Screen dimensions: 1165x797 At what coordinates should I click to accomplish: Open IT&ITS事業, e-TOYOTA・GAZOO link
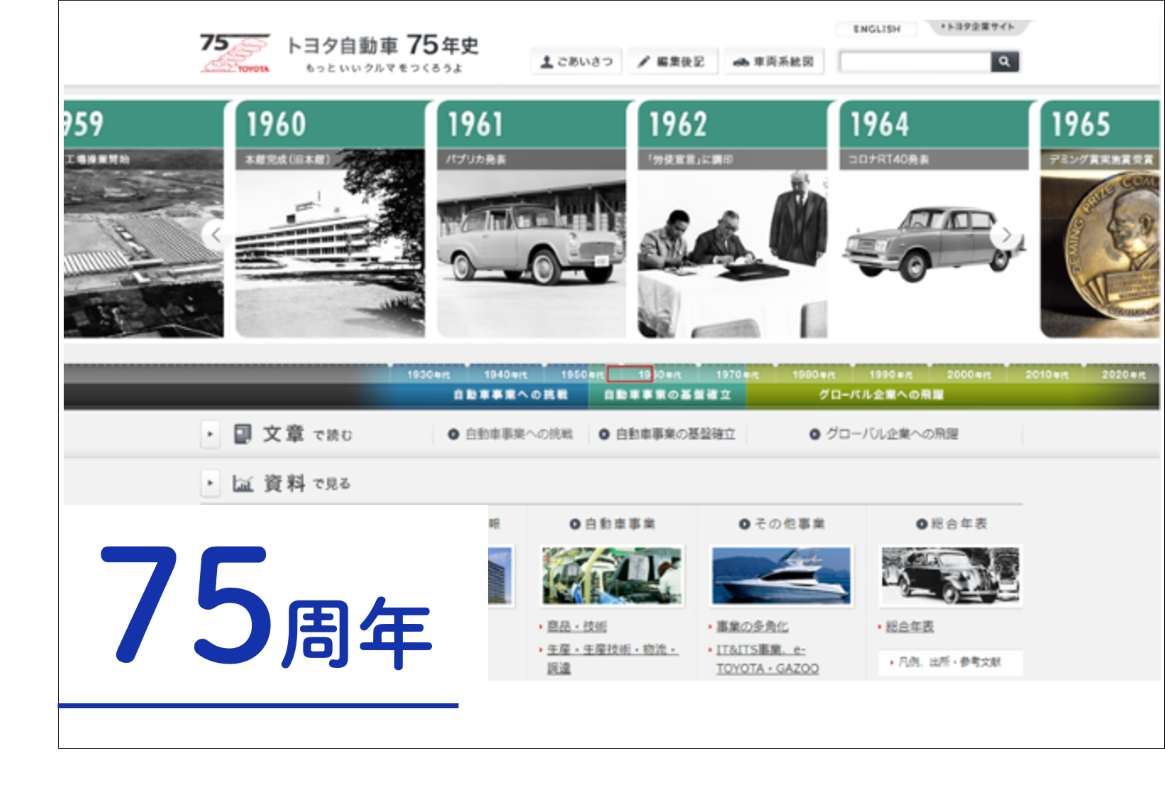[x=768, y=659]
